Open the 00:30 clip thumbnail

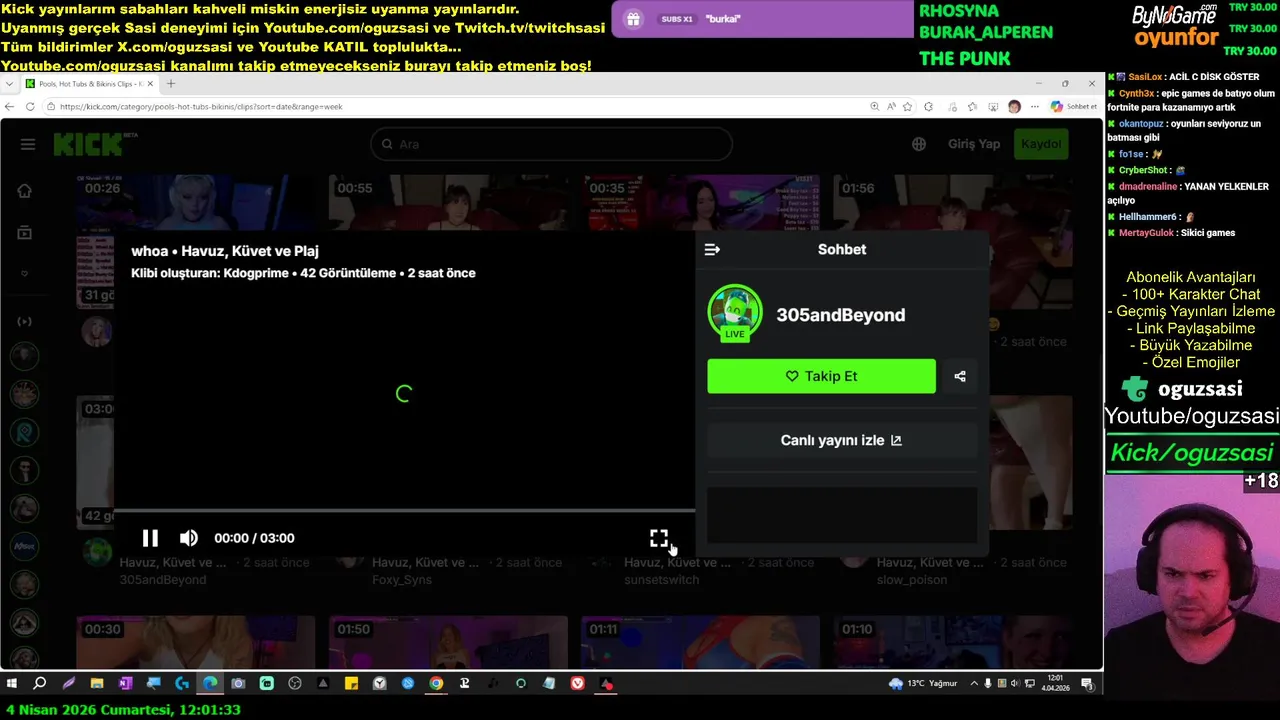(196, 641)
